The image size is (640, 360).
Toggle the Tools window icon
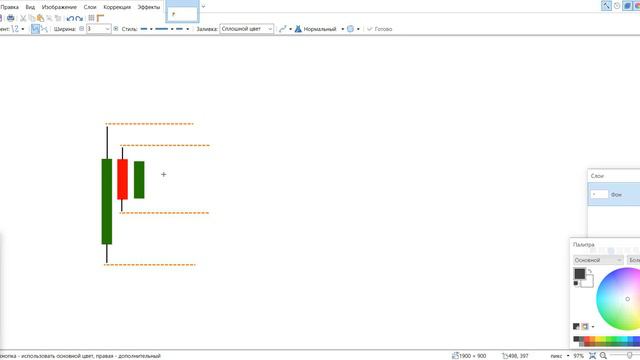pos(606,5)
